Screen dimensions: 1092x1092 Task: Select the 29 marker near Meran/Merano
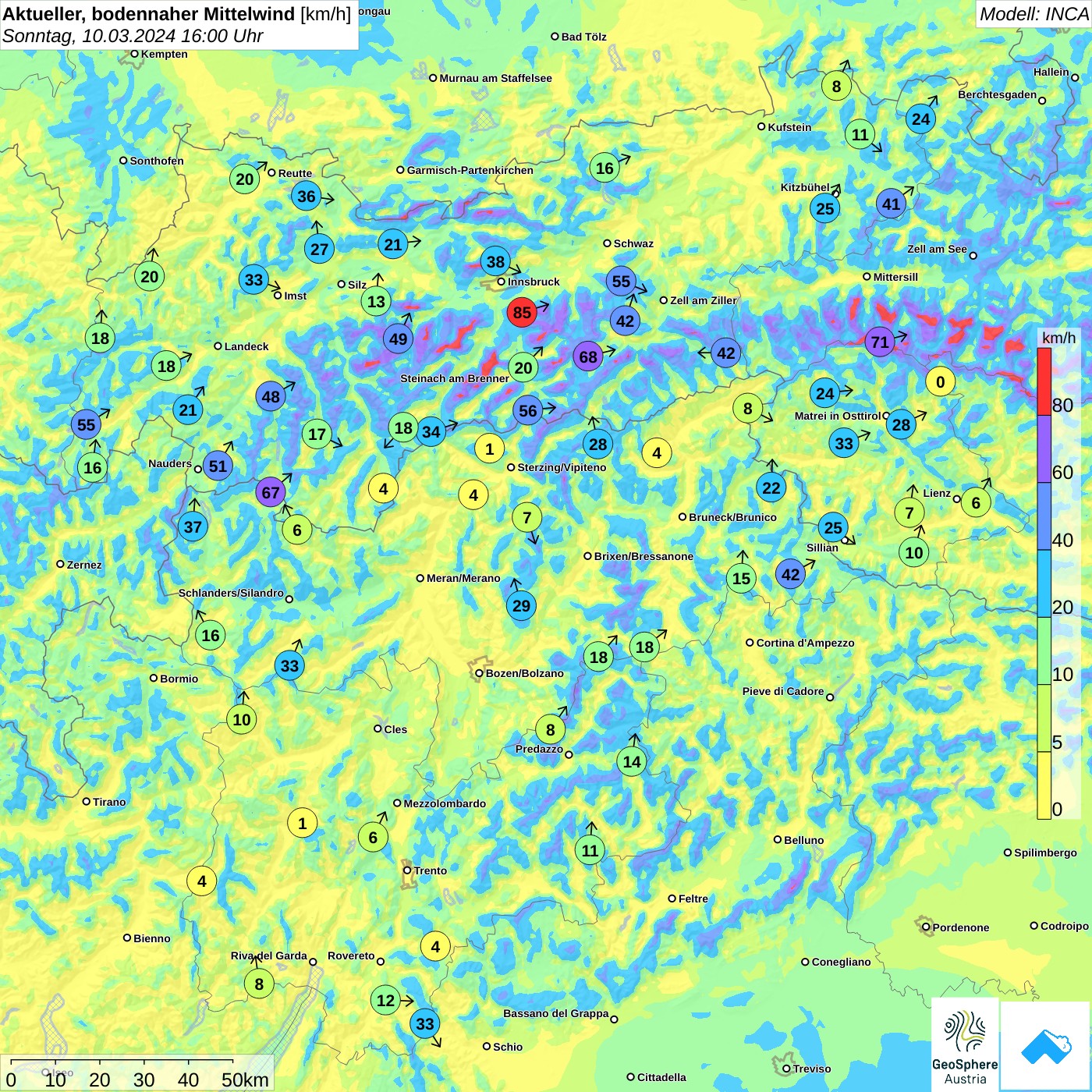coord(521,605)
